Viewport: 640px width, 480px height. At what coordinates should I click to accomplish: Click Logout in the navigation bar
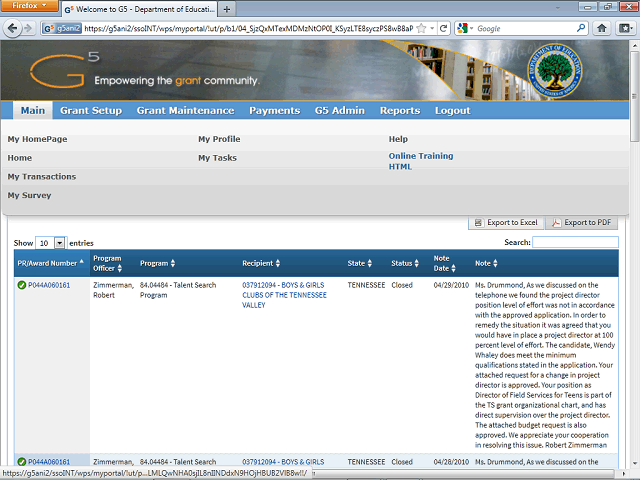click(453, 111)
